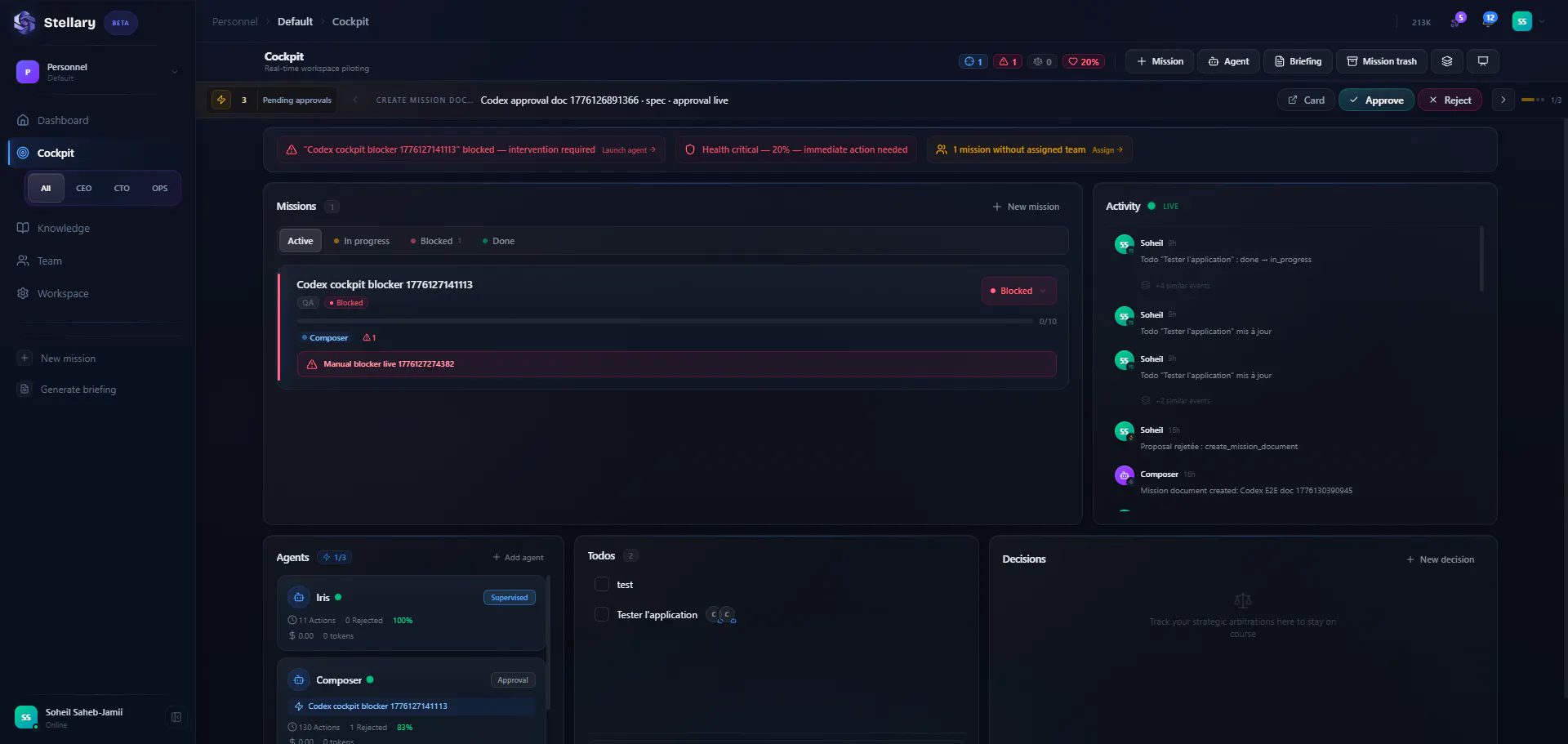The image size is (1568, 744).
Task: Click assignee avatars on Tester l'application
Action: point(721,615)
